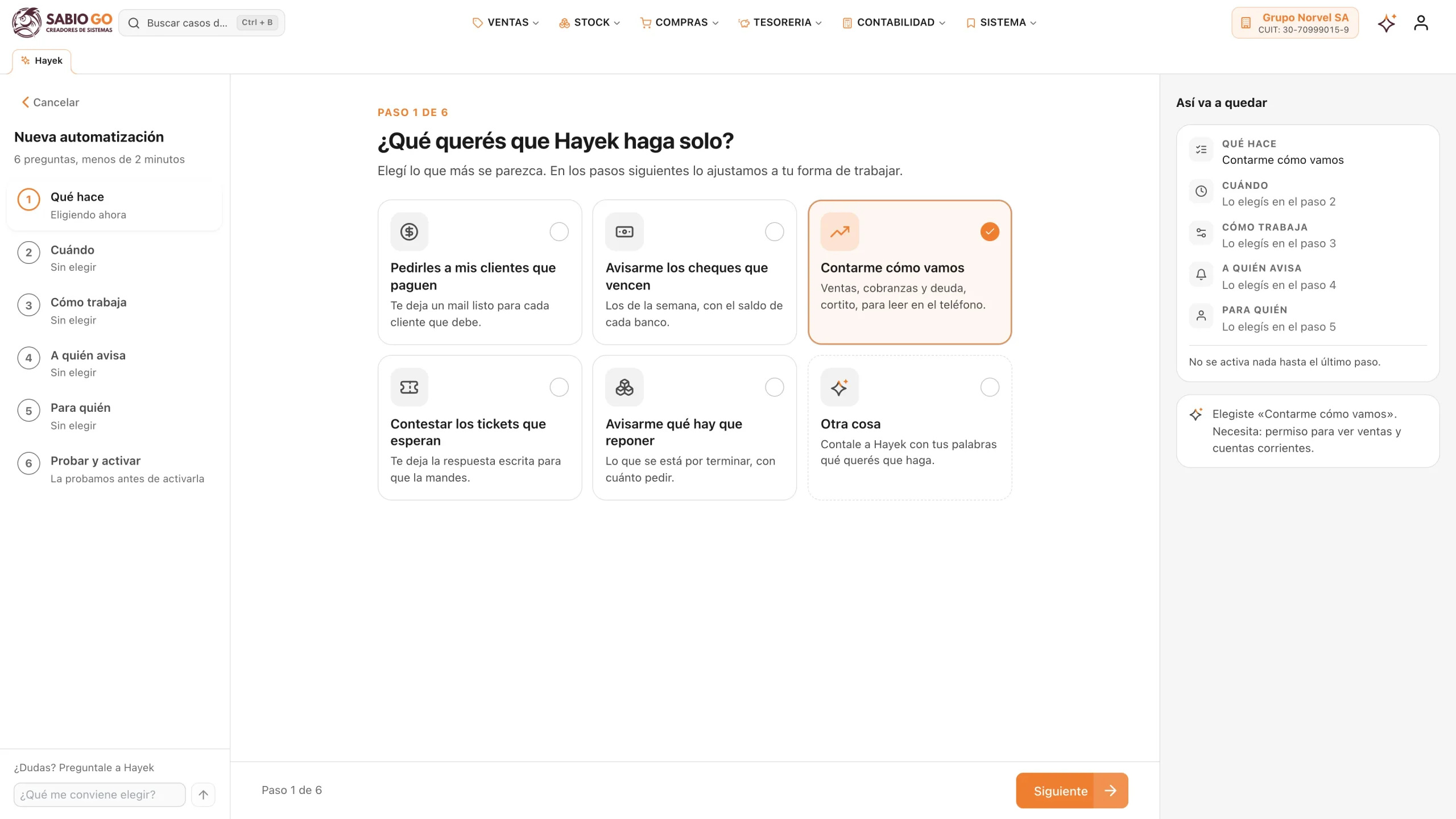Focus the Buscar casos search field
This screenshot has width=1456, height=819.
tap(202, 23)
